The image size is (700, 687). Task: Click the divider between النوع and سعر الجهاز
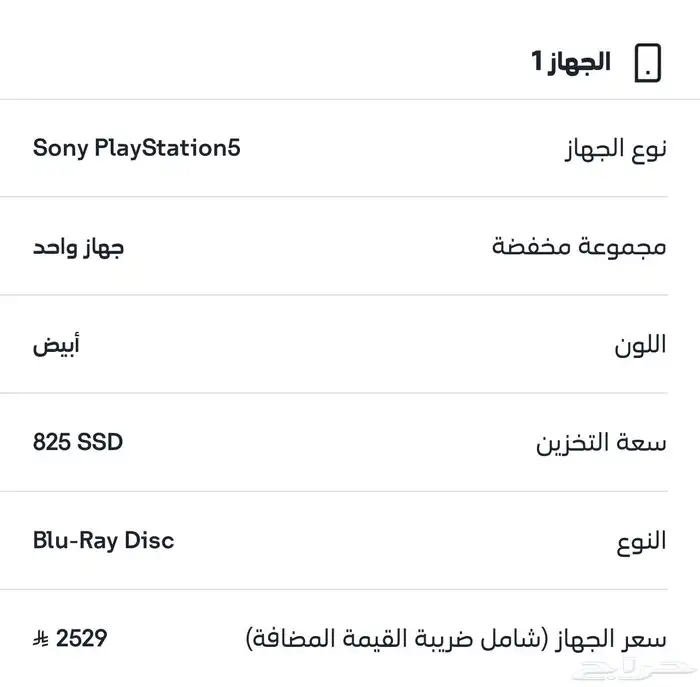[350, 589]
